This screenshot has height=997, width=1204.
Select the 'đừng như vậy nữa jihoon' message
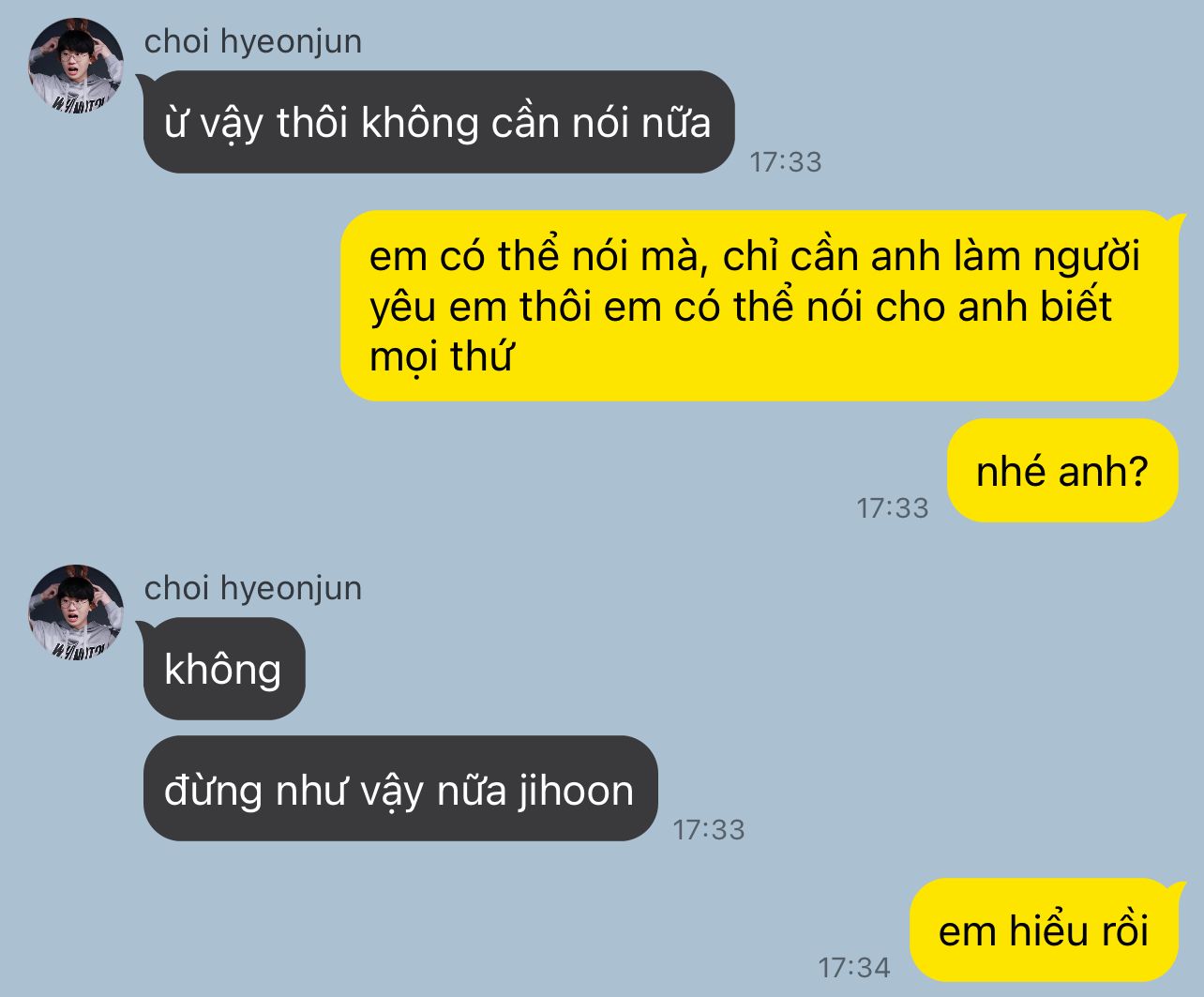(x=400, y=789)
